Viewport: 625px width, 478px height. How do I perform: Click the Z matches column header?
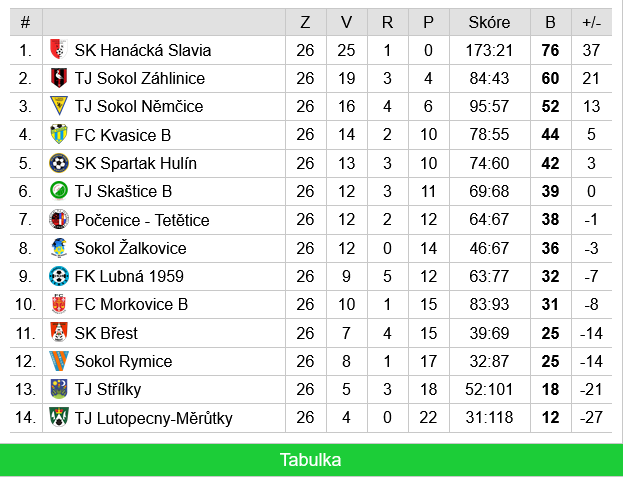click(305, 22)
